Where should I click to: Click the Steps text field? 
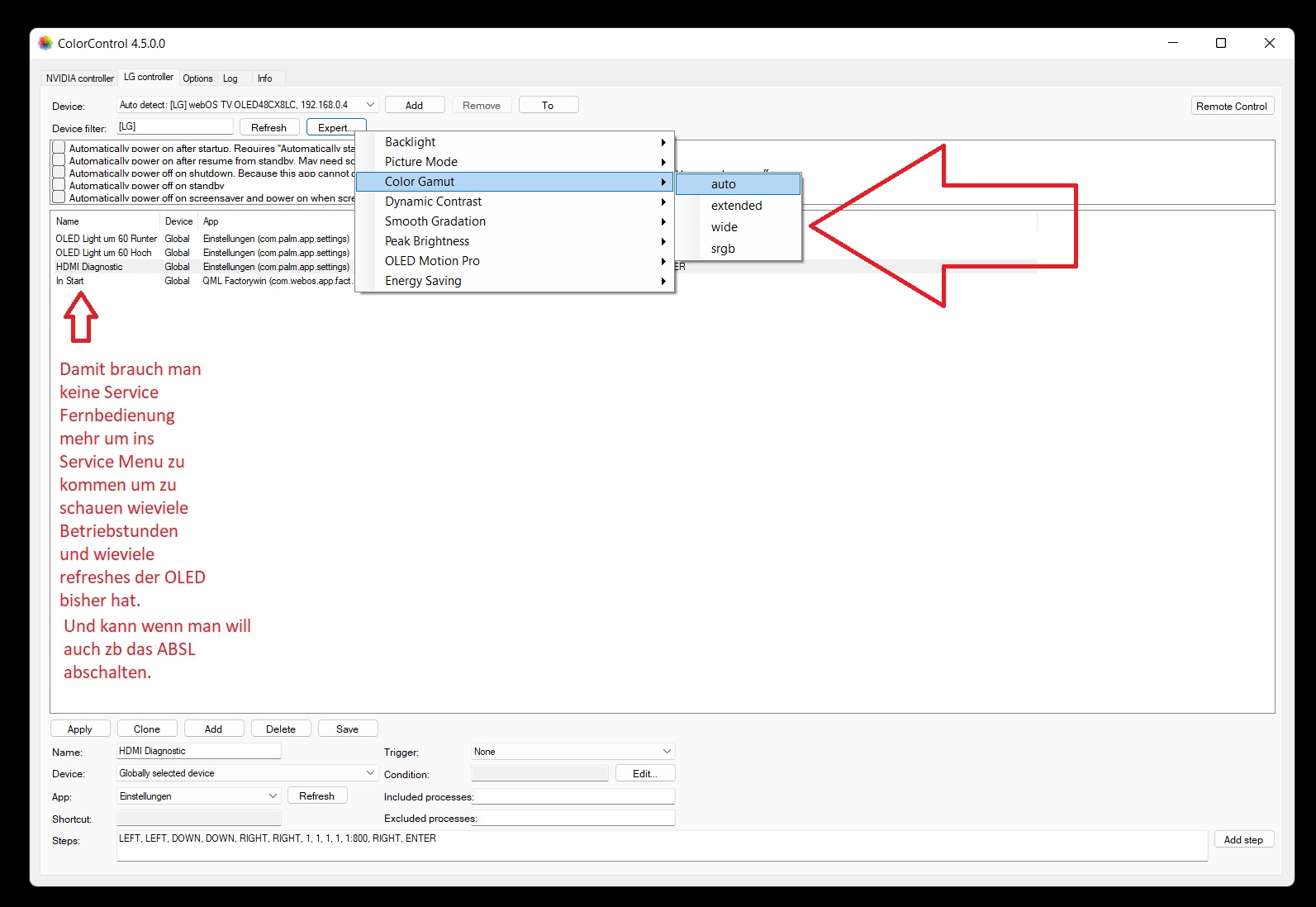pos(662,846)
